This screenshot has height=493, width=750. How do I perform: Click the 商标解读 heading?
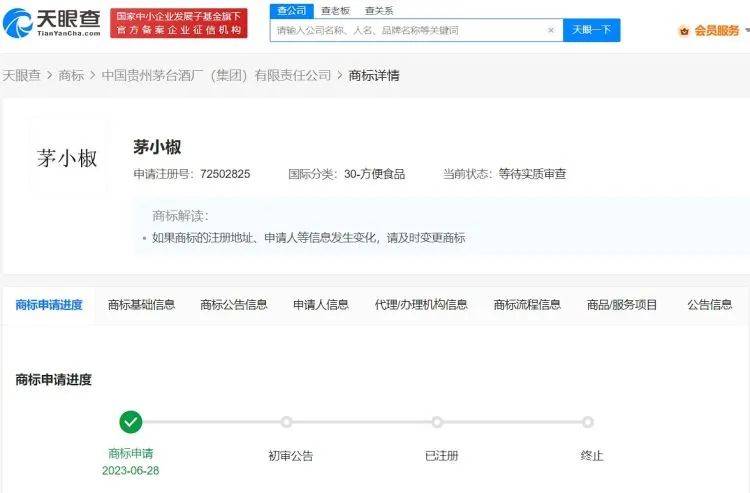[180, 216]
